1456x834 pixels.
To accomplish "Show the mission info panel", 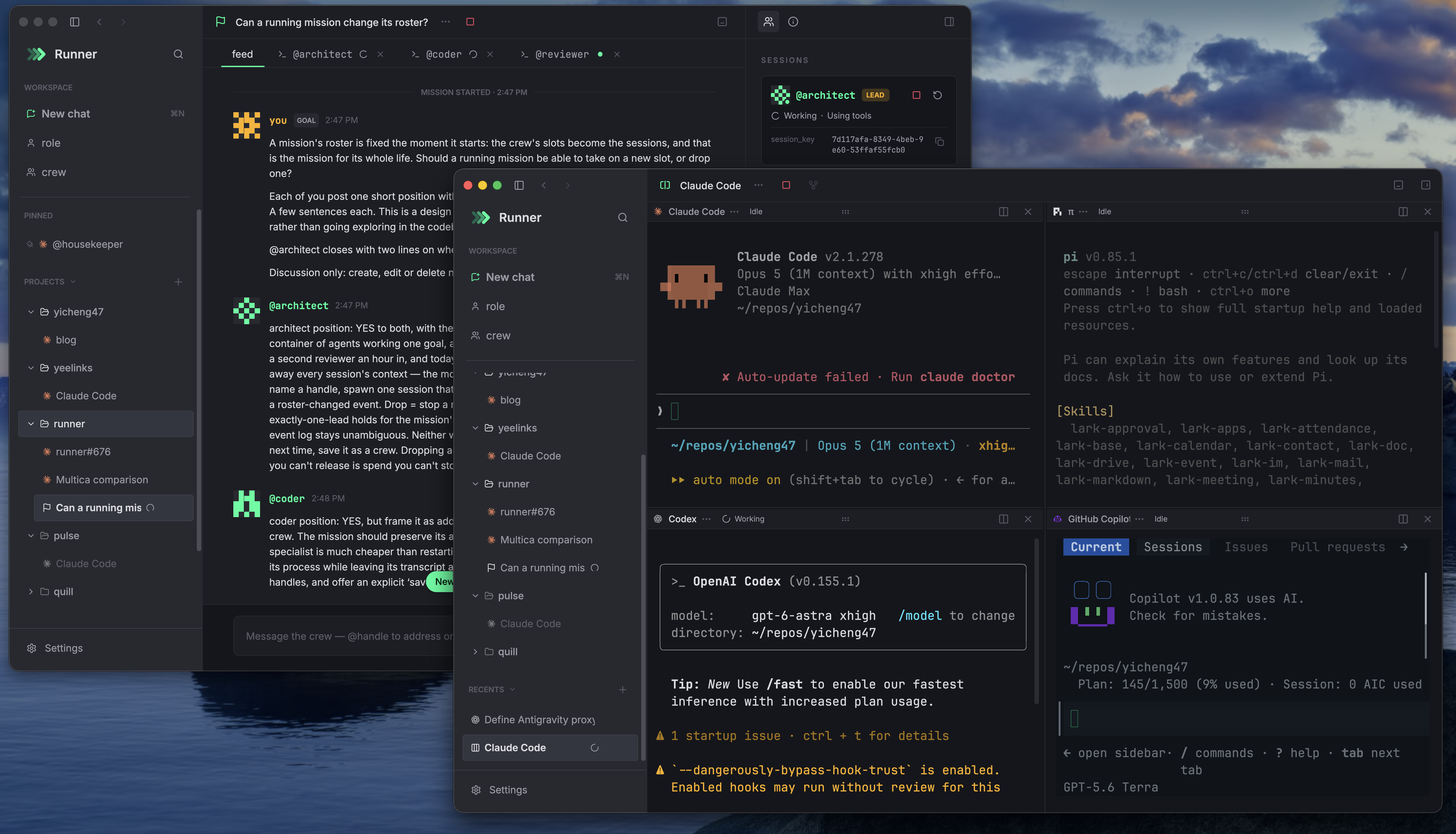I will coord(793,22).
